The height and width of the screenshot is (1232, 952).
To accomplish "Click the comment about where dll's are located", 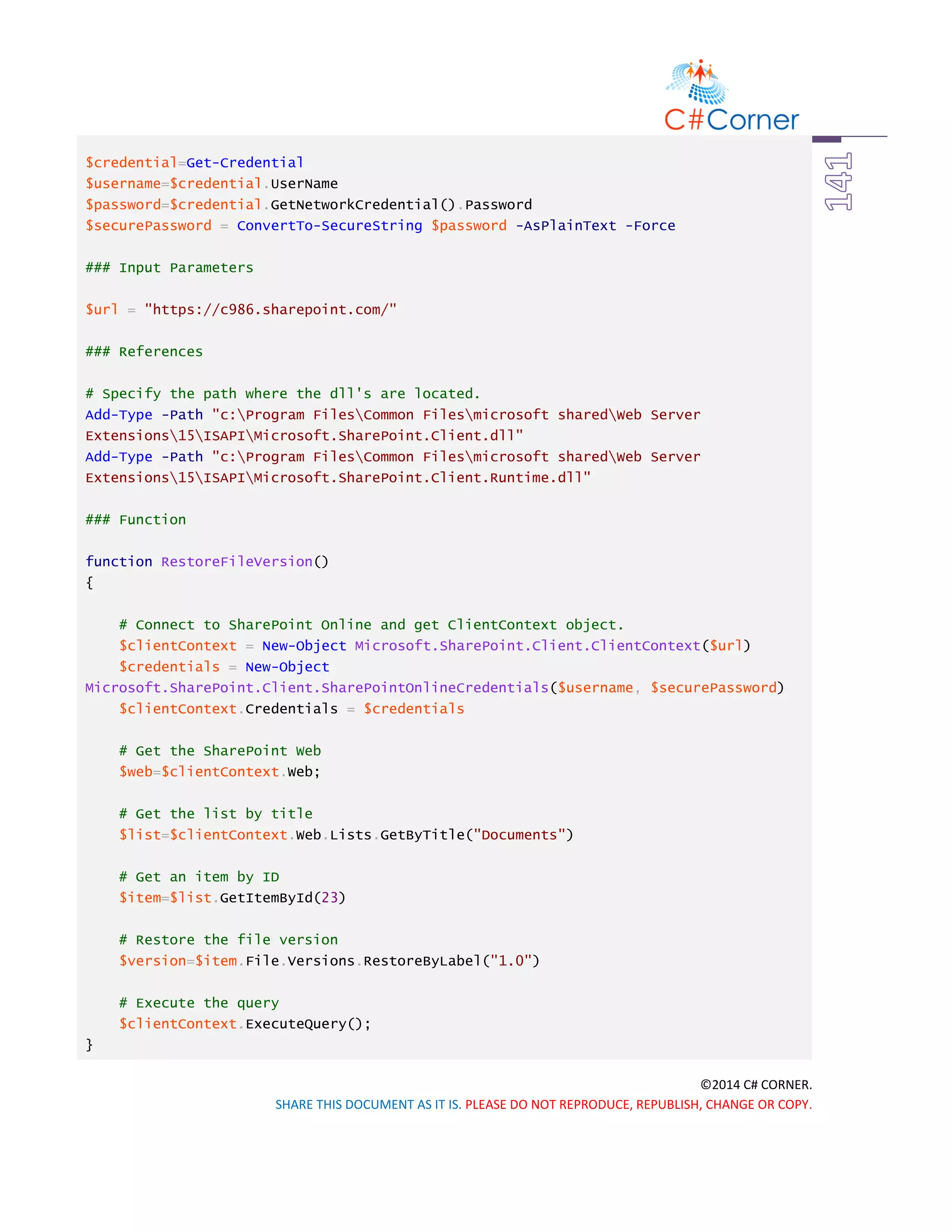I will 283,394.
